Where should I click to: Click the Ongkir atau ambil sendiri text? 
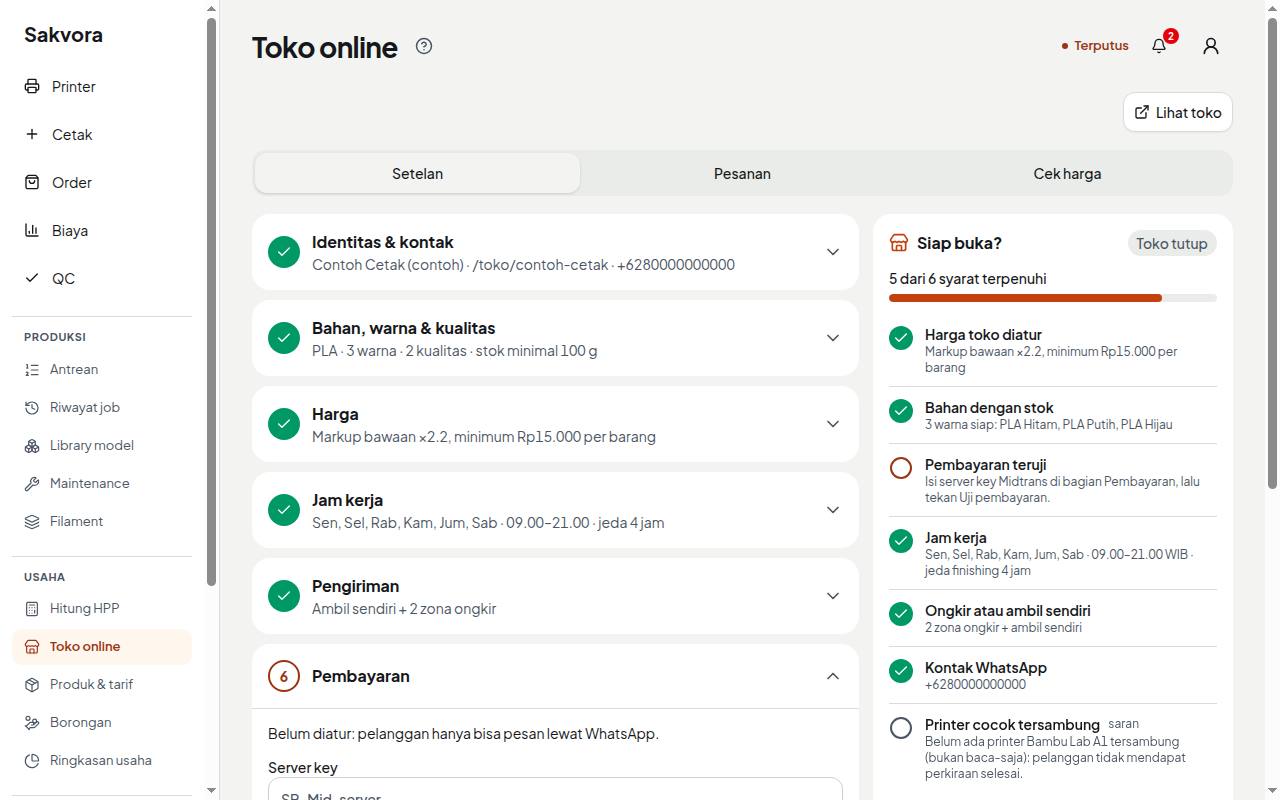(x=1008, y=611)
